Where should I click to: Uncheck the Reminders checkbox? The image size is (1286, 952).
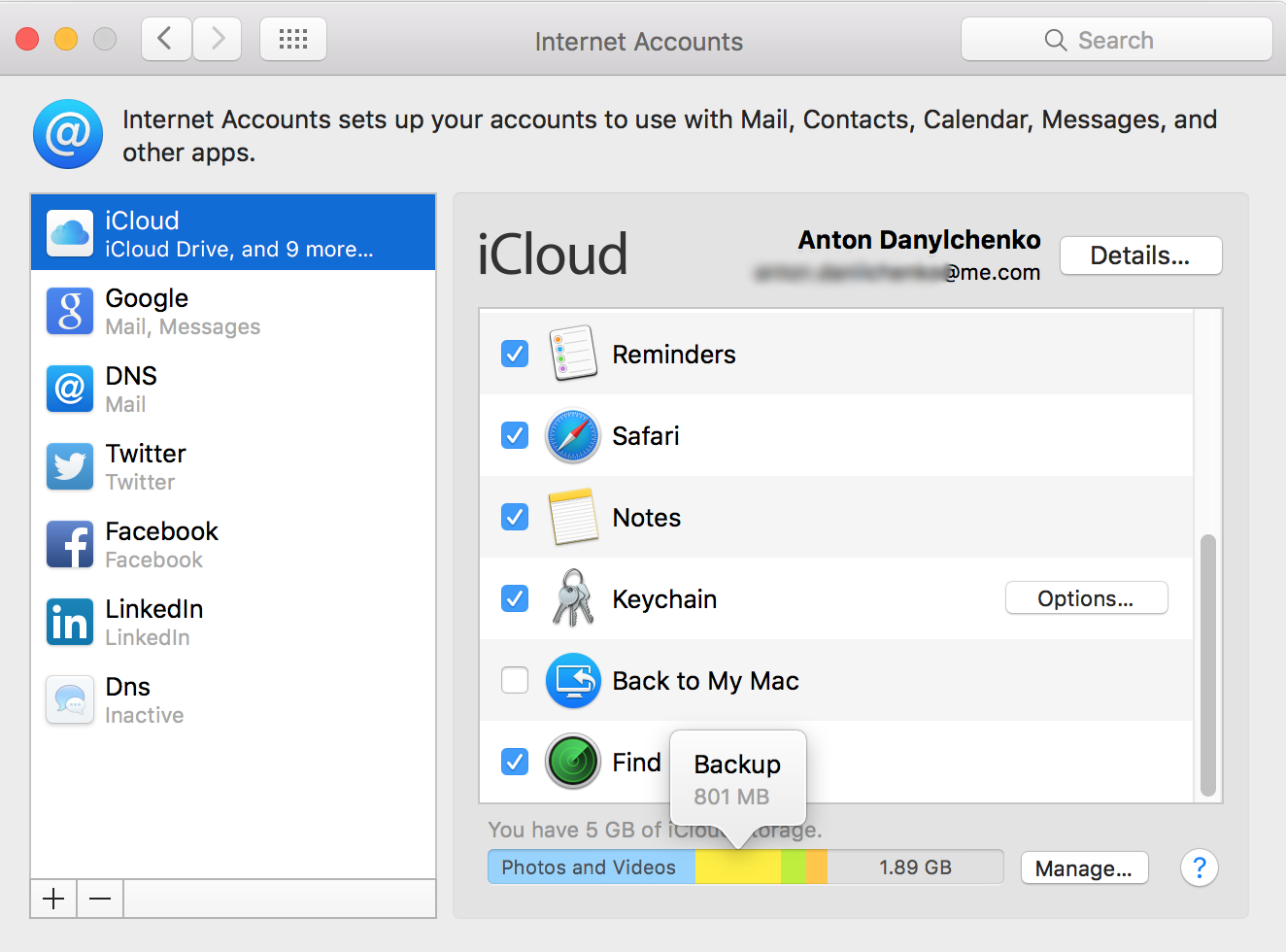(515, 354)
